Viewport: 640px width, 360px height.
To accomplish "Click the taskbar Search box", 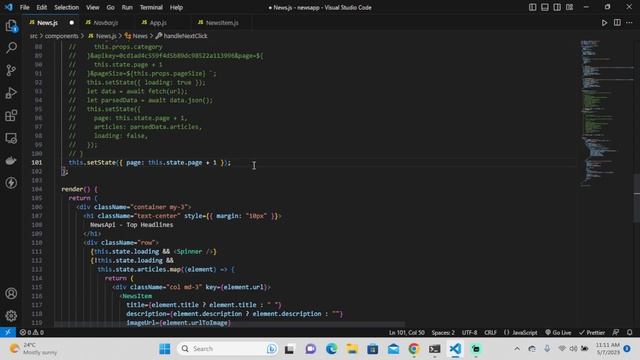I will [228, 349].
